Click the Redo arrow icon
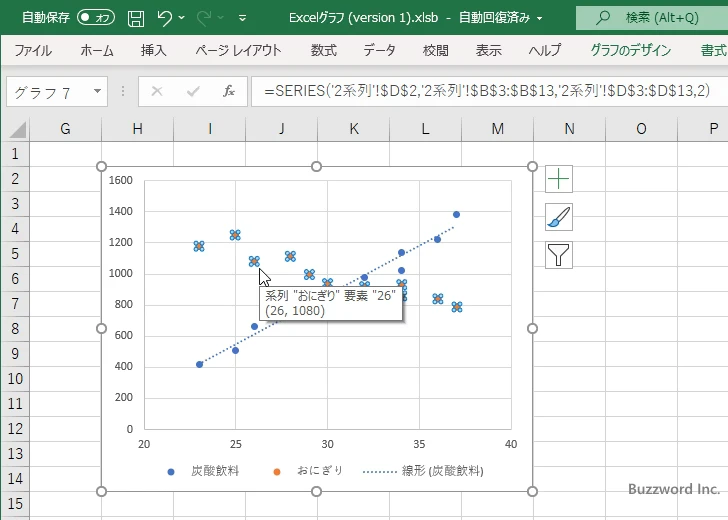 (204, 18)
